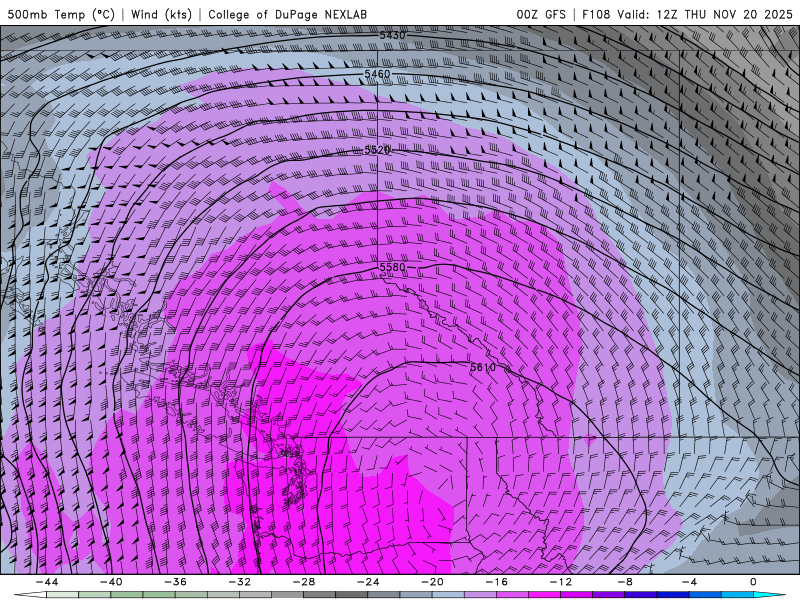Screen dimensions: 800x600
Task: Click the 5430 height contour label
Action: click(x=392, y=35)
